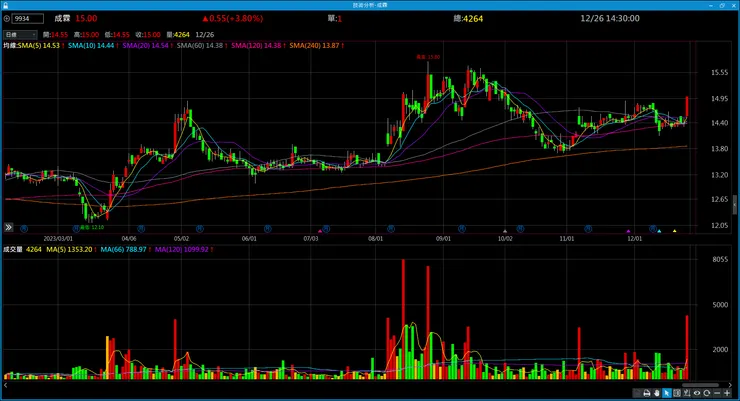Click the 成交量 4264 volume label
Screen dimensions: 740x401
pyautogui.click(x=22, y=249)
